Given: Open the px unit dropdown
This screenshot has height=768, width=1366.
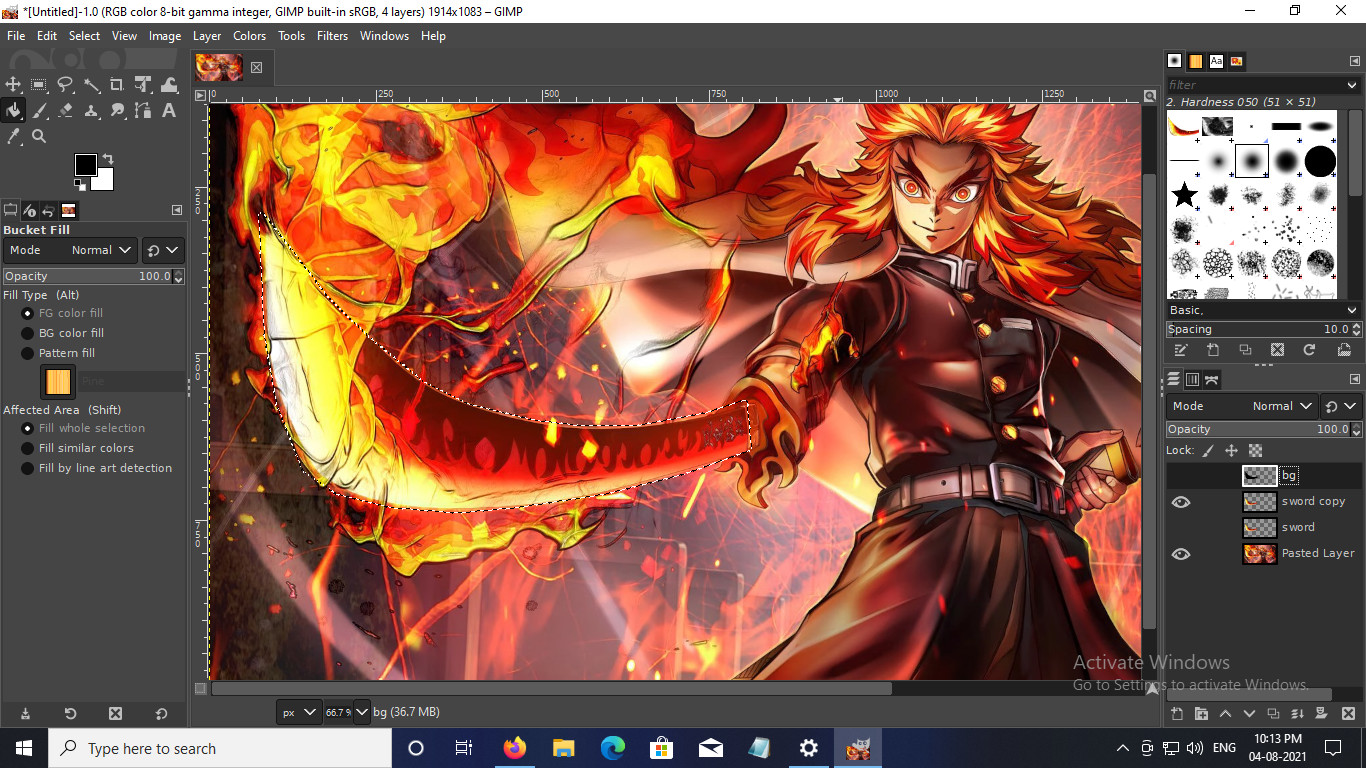Looking at the screenshot, I should click(299, 712).
